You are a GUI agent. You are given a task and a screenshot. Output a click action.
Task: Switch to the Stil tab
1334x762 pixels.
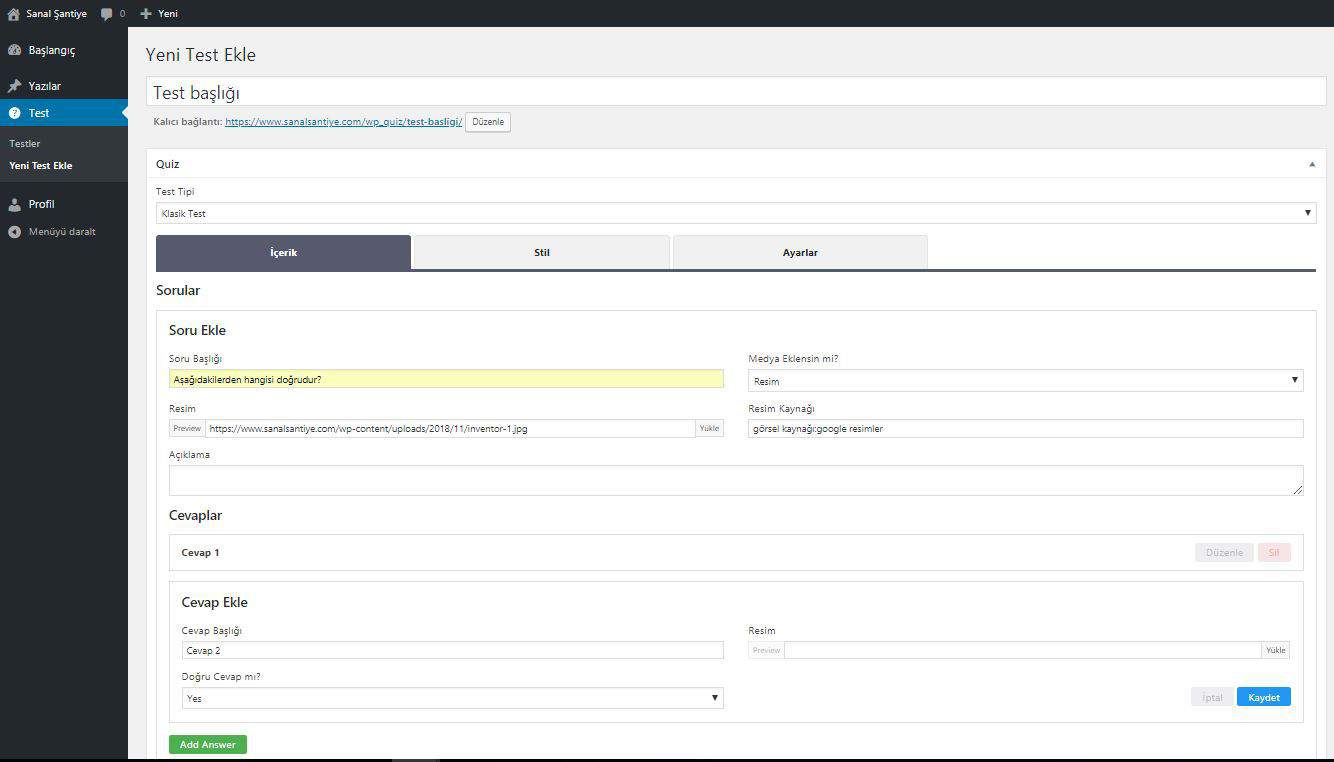click(x=541, y=253)
